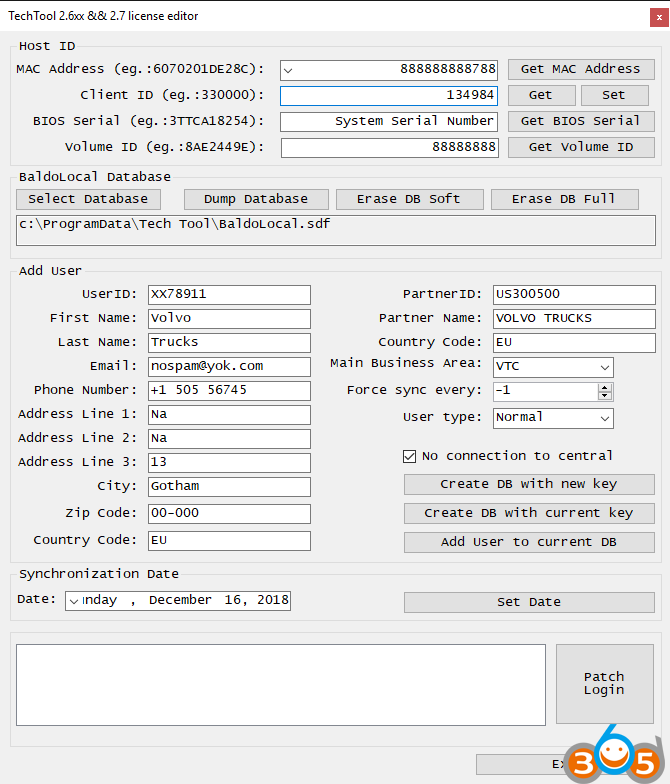Click the Patch Login button

point(604,684)
